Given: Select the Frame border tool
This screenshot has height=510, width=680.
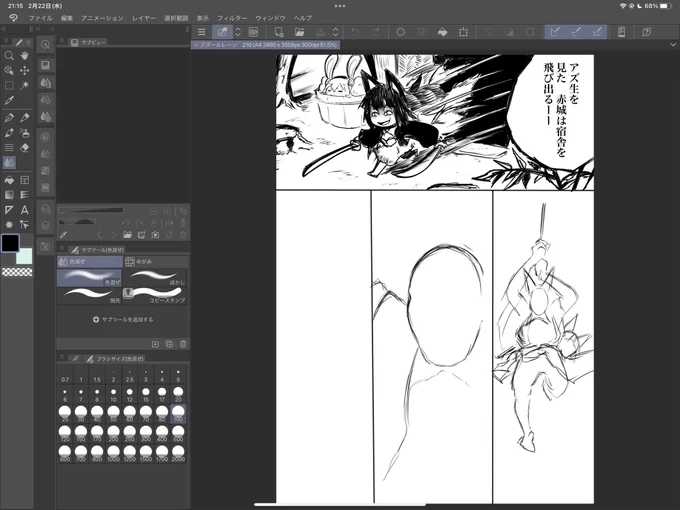Looking at the screenshot, I should coord(25,180).
